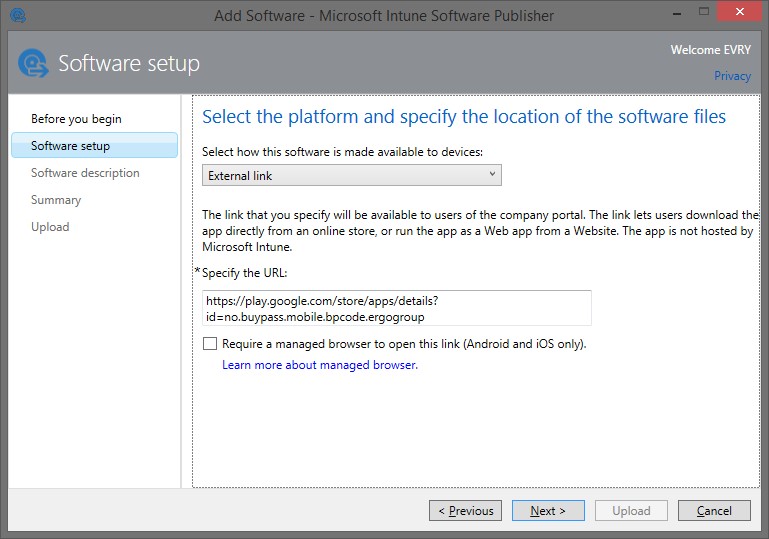The height and width of the screenshot is (539, 769).
Task: Click the Intune icon in the title bar
Action: click(18, 15)
